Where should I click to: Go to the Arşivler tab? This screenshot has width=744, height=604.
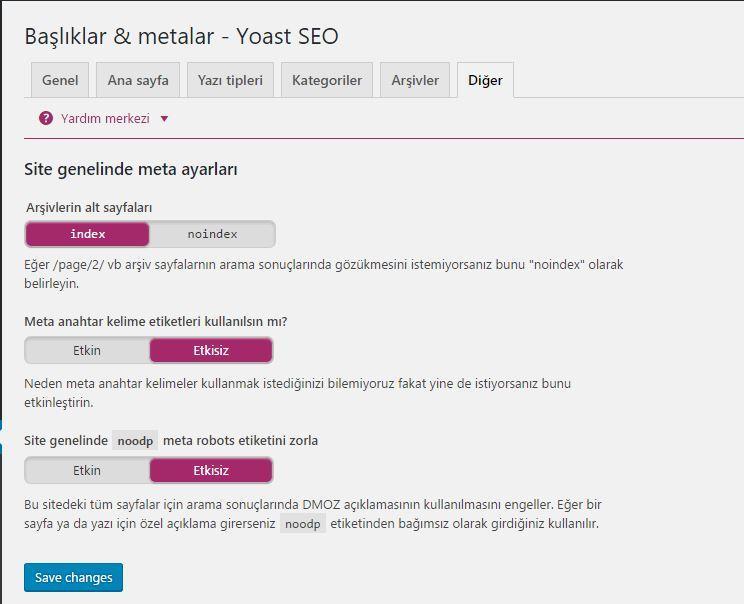coord(415,80)
